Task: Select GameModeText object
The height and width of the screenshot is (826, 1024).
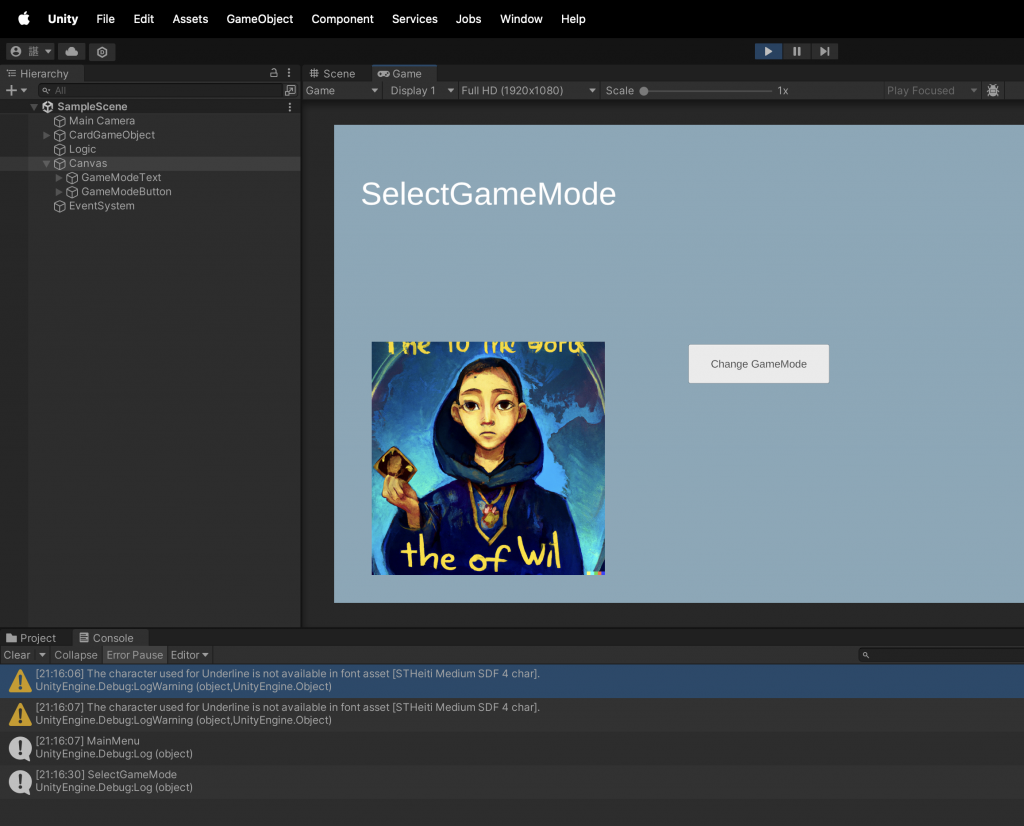Action: click(121, 178)
